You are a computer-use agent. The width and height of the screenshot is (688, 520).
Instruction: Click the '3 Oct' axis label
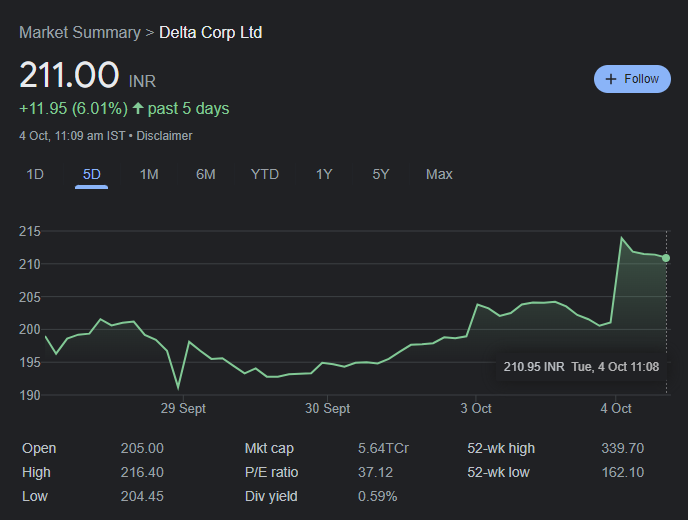pos(476,408)
